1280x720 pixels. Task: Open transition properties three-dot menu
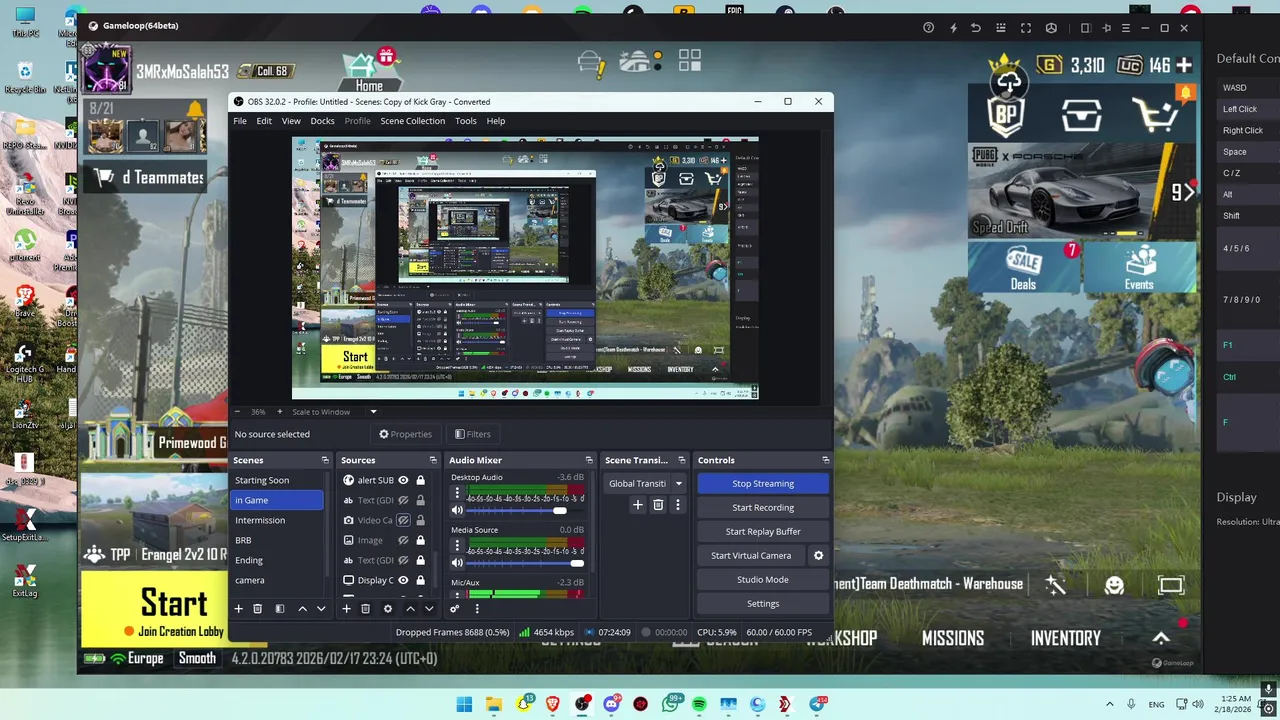pyautogui.click(x=677, y=505)
